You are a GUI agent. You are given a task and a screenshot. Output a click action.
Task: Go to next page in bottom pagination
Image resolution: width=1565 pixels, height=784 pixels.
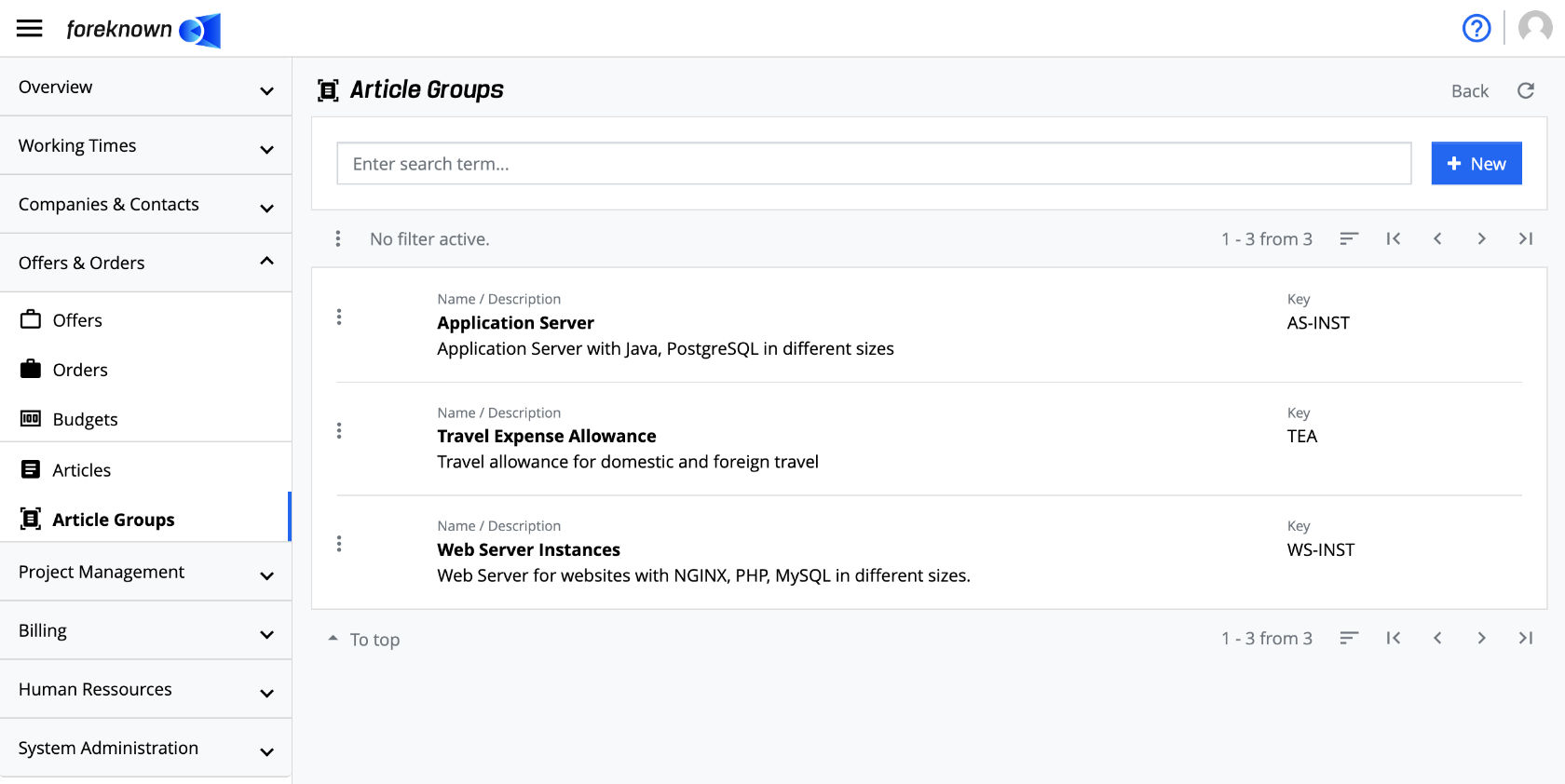click(1481, 638)
